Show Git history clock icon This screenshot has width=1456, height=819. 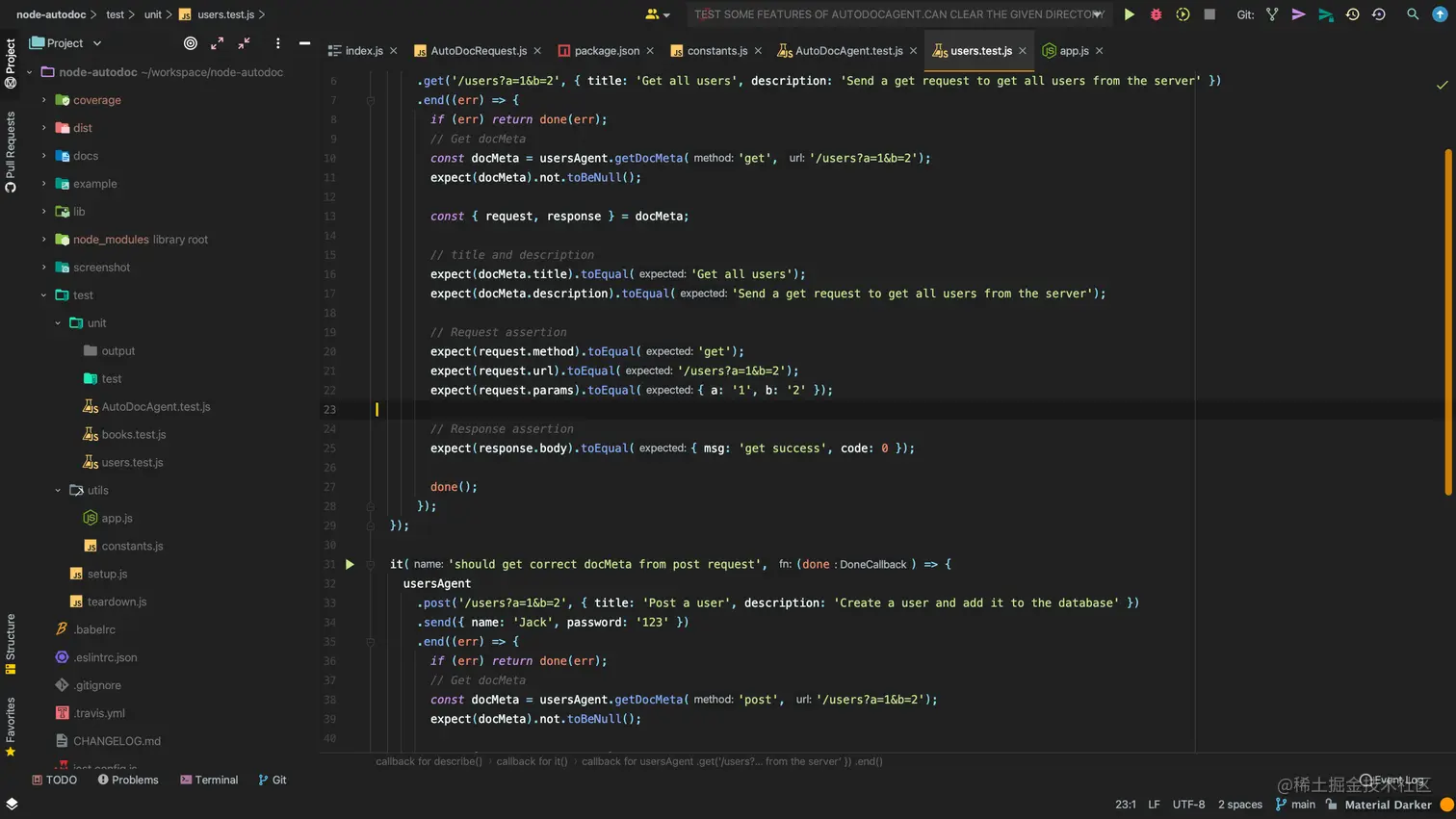click(1352, 14)
